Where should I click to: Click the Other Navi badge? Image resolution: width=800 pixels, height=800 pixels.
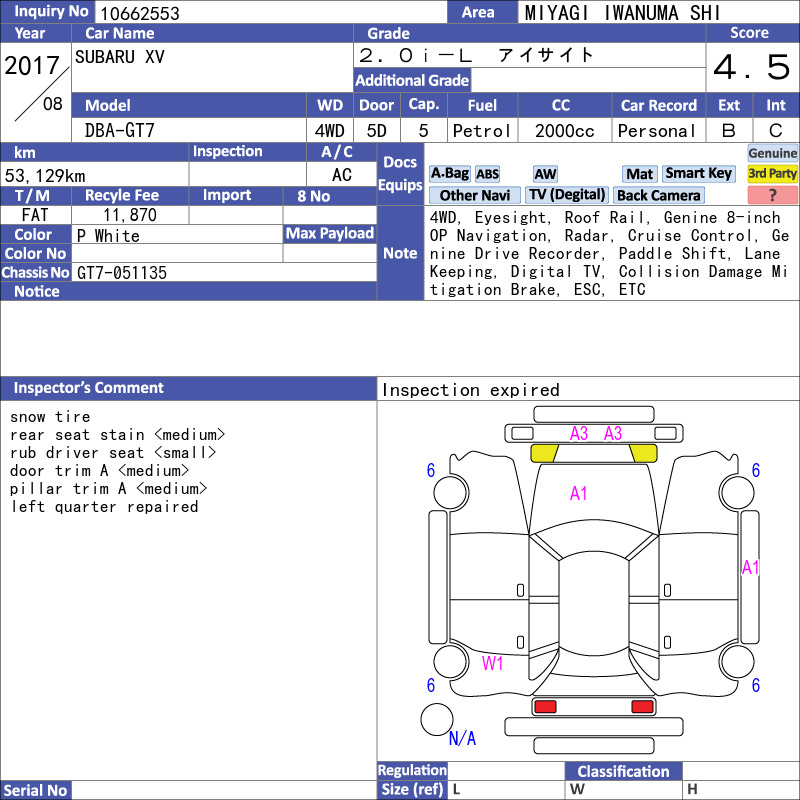click(x=474, y=195)
